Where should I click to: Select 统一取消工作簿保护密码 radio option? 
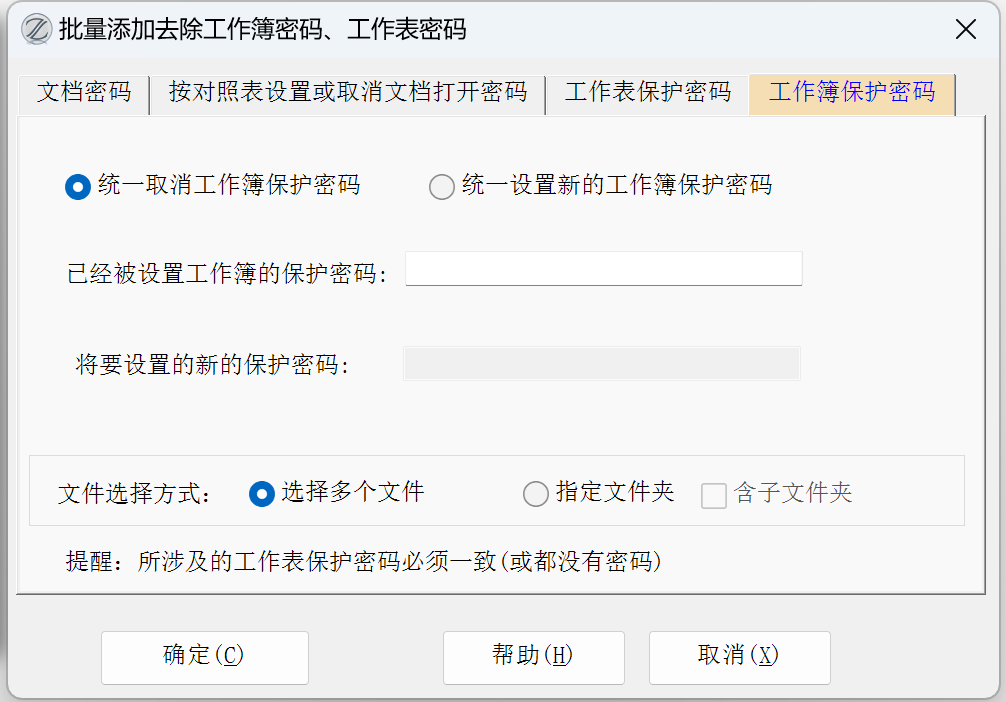[78, 187]
